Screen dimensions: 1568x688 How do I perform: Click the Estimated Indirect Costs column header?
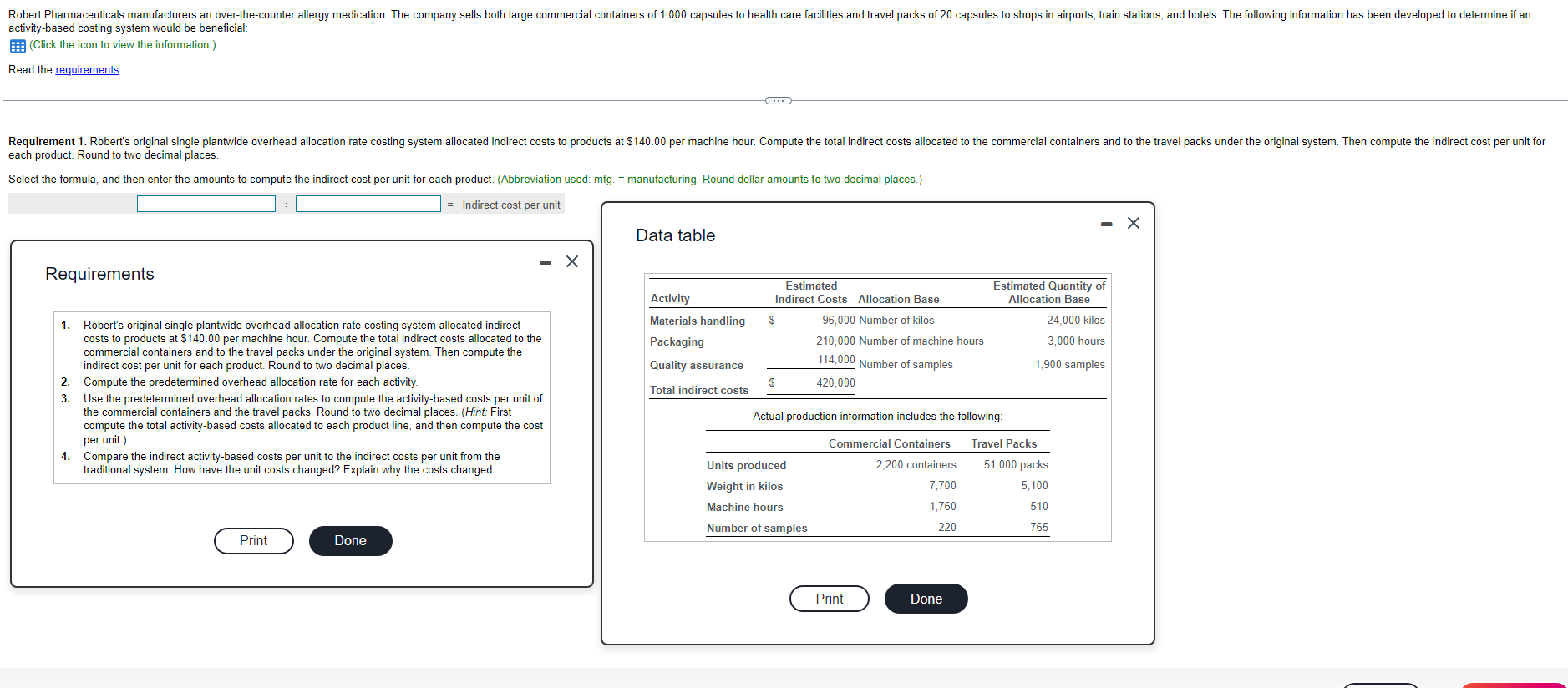811,293
